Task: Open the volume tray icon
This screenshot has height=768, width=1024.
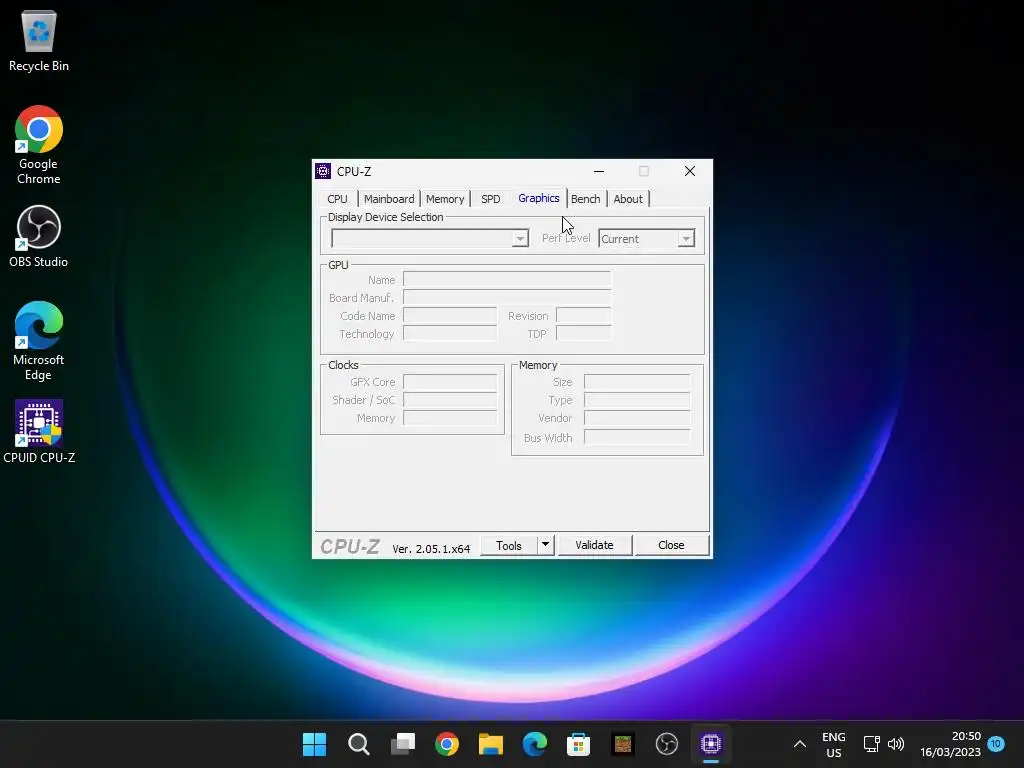Action: pos(896,744)
